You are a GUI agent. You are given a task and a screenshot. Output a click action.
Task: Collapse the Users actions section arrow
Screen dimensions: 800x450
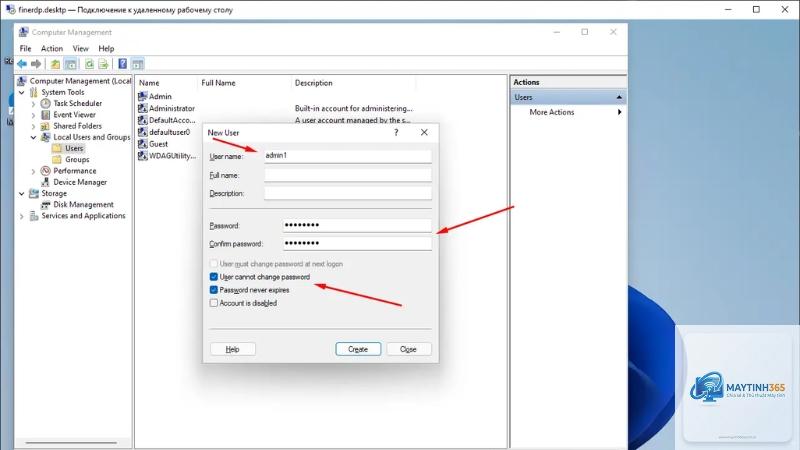[x=619, y=97]
